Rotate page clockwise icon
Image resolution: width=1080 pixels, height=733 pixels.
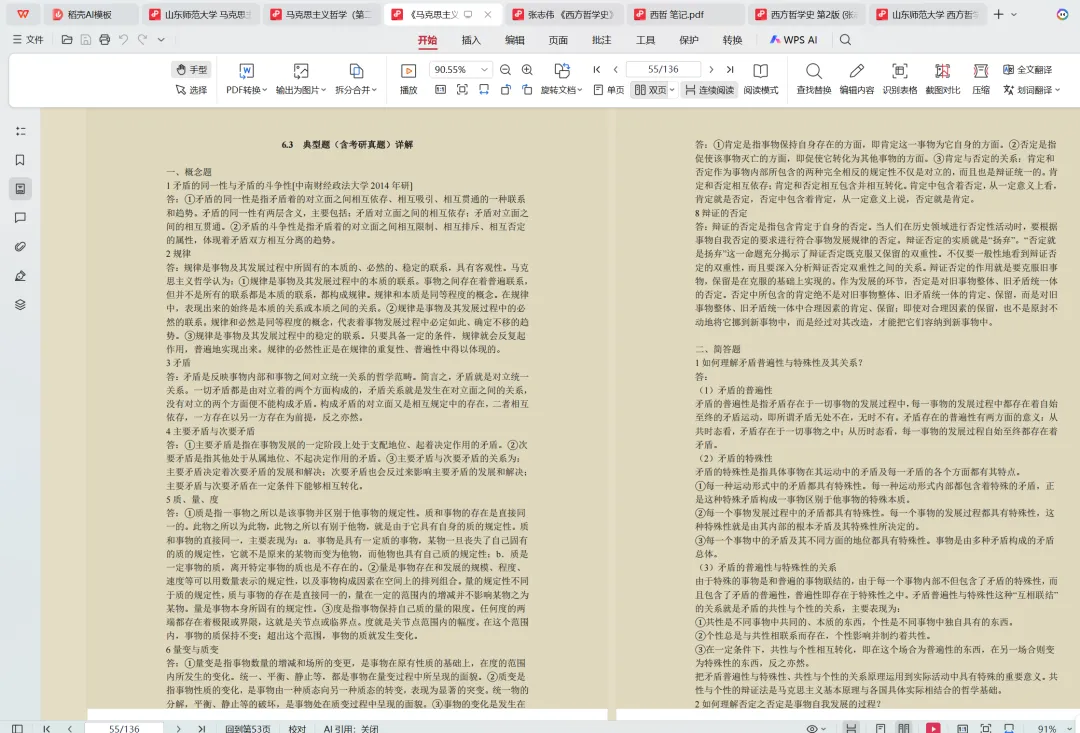click(x=528, y=90)
